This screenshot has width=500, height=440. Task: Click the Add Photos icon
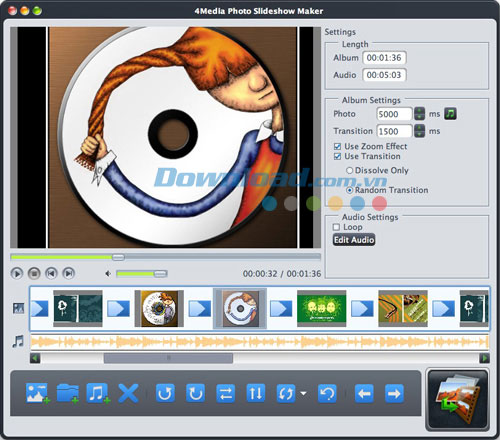click(38, 394)
